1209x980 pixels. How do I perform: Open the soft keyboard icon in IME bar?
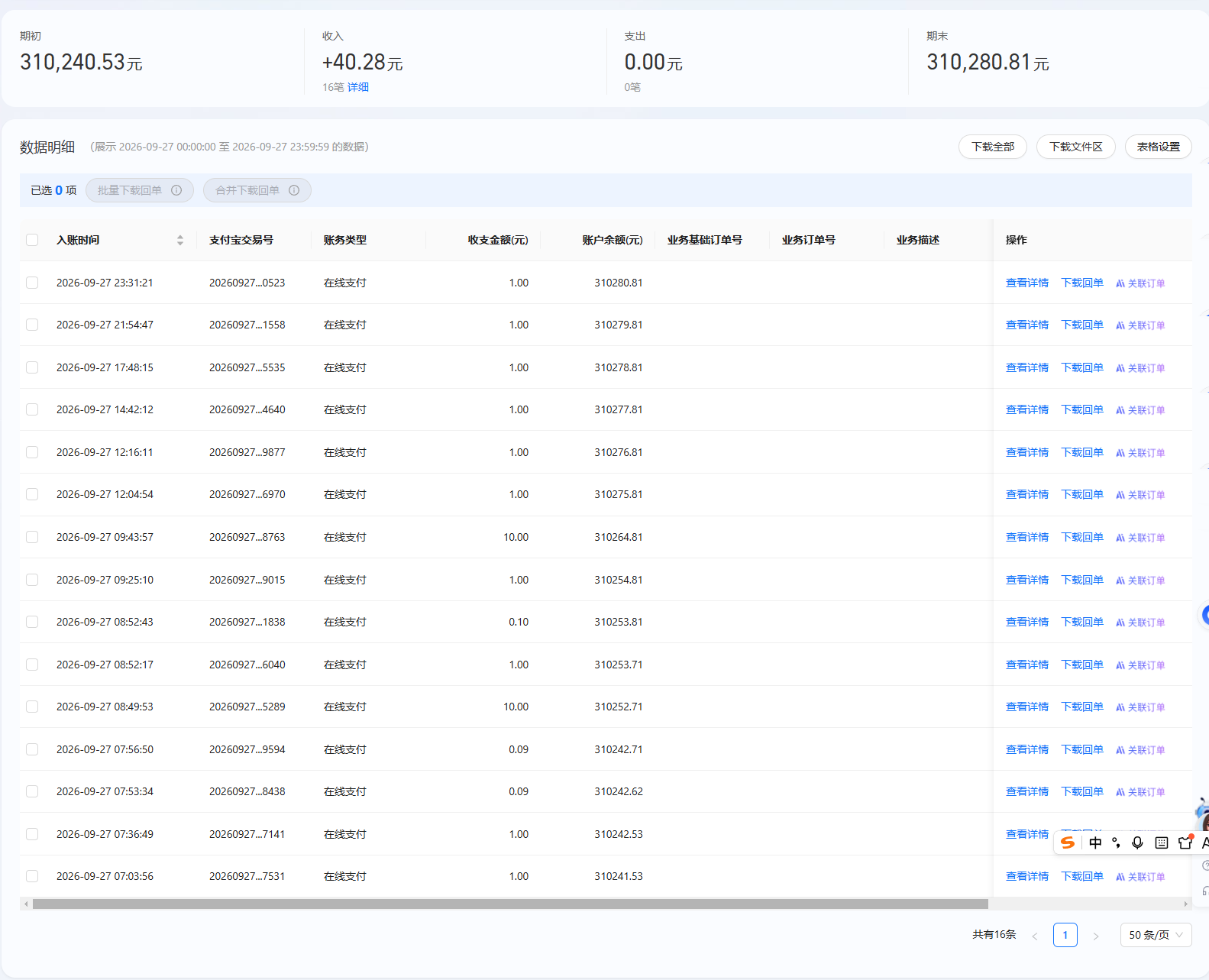1162,843
